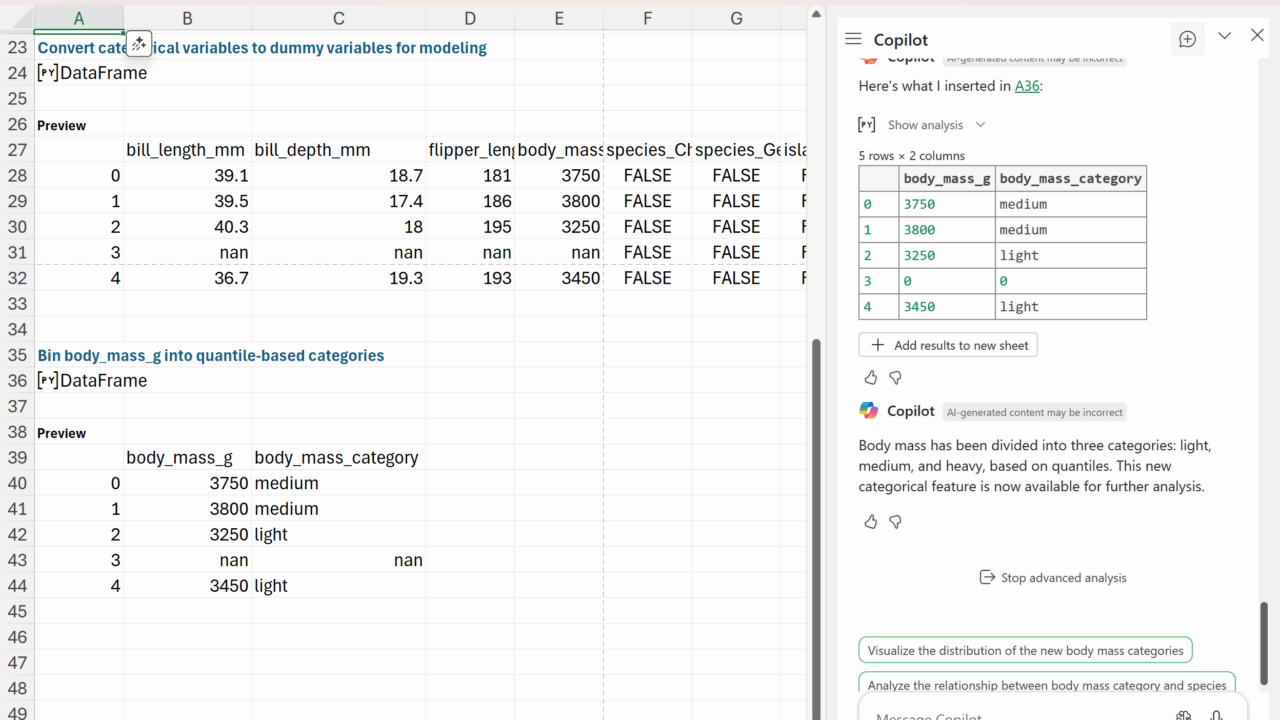Click thumbs down under the results table

coord(895,378)
